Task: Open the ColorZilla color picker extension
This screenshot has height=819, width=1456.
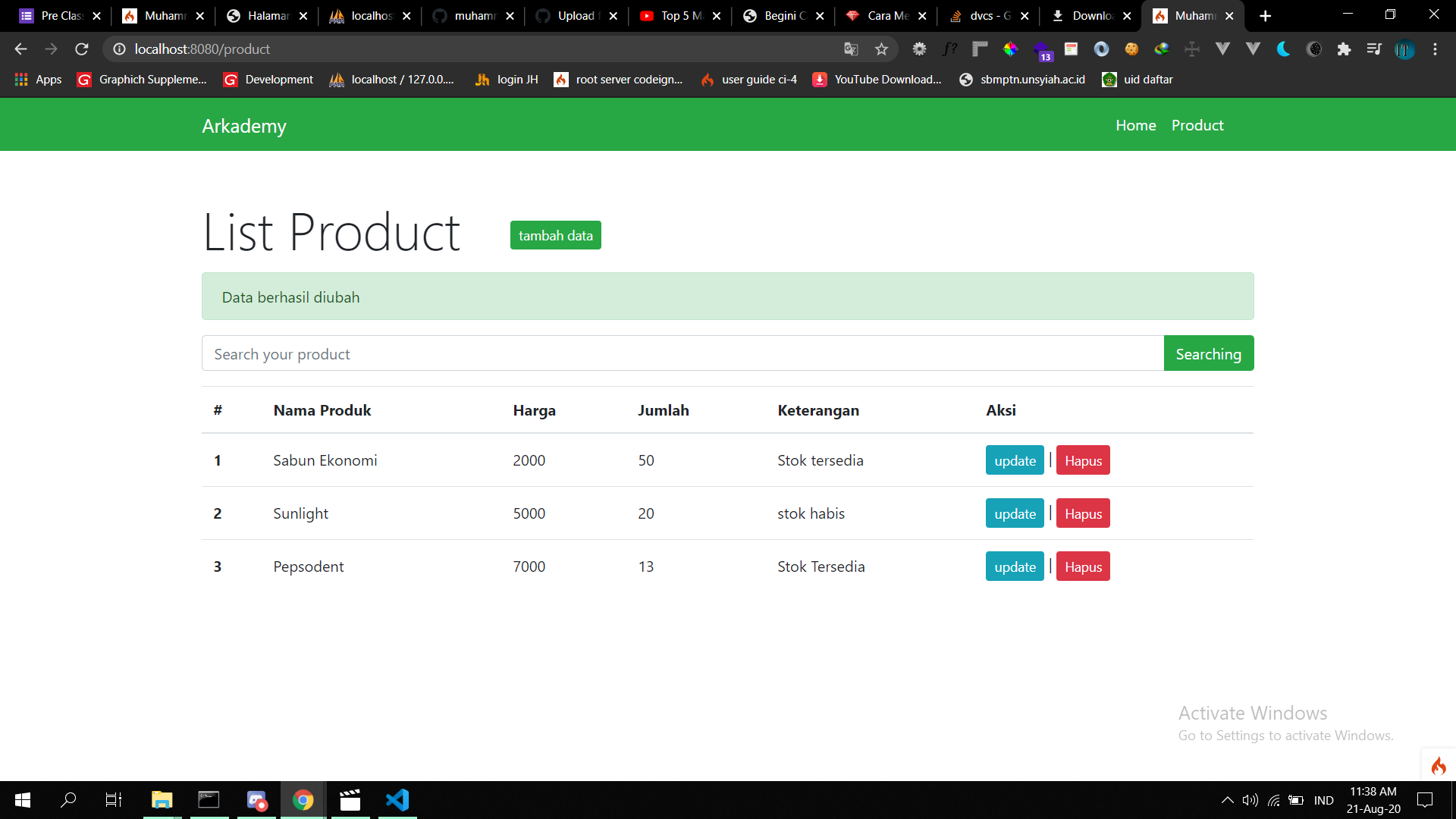Action: point(1012,49)
